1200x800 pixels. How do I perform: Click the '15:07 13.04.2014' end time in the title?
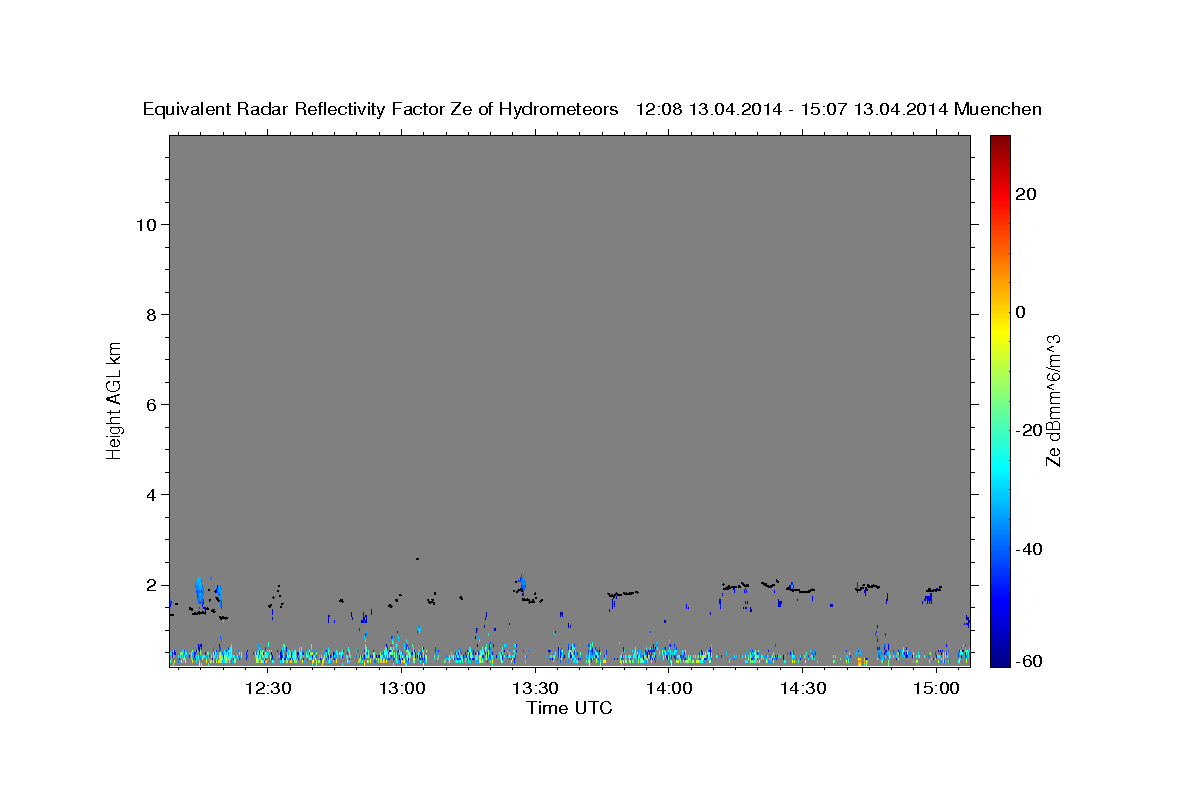874,109
